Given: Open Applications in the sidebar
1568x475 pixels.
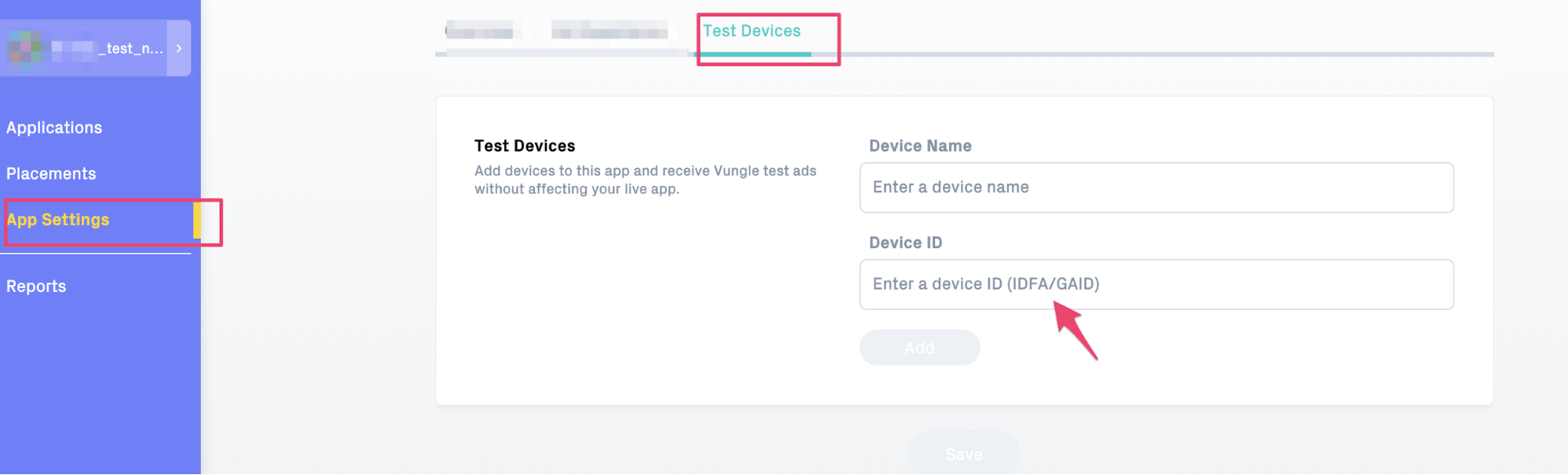Looking at the screenshot, I should click(54, 127).
